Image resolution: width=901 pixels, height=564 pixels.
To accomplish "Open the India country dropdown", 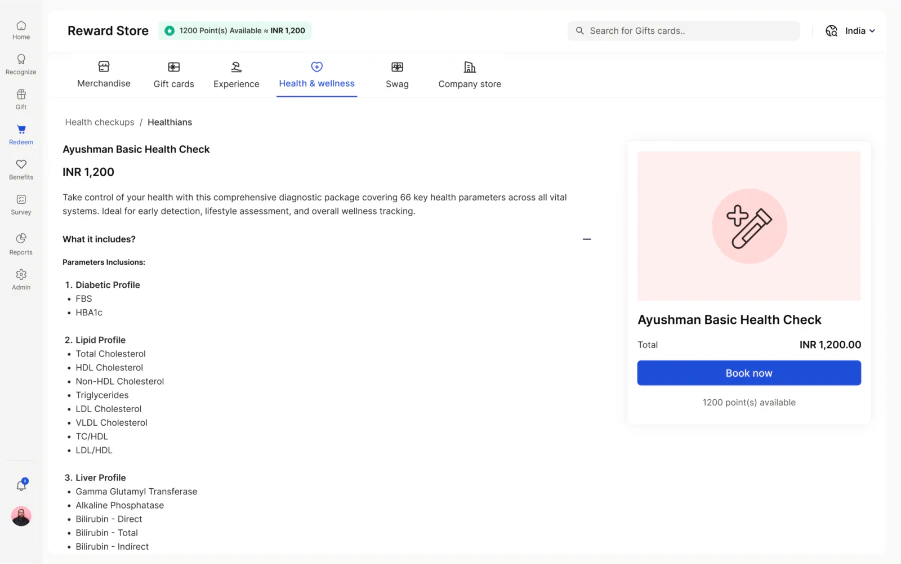I will [x=860, y=31].
